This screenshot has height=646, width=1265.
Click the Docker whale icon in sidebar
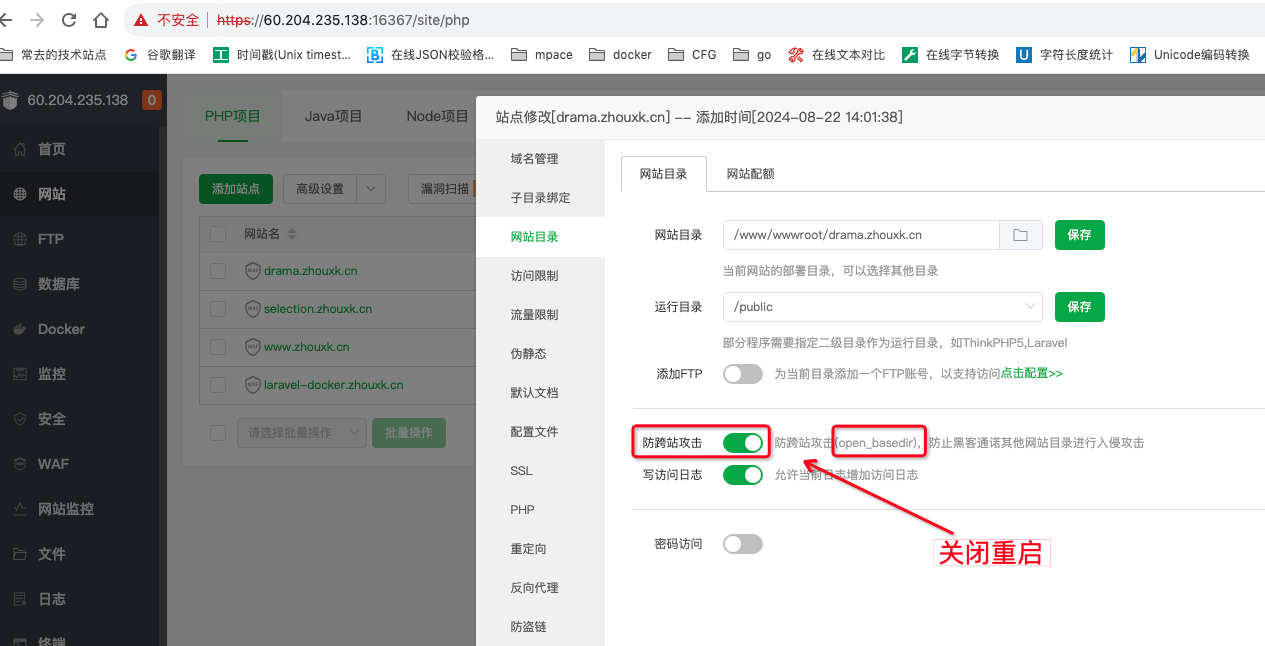[20, 329]
